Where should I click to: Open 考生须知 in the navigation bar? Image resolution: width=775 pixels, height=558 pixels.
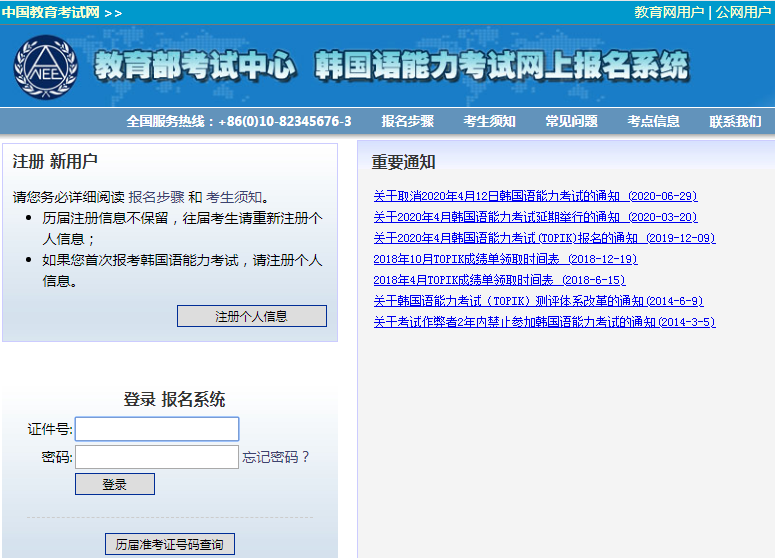pos(489,121)
